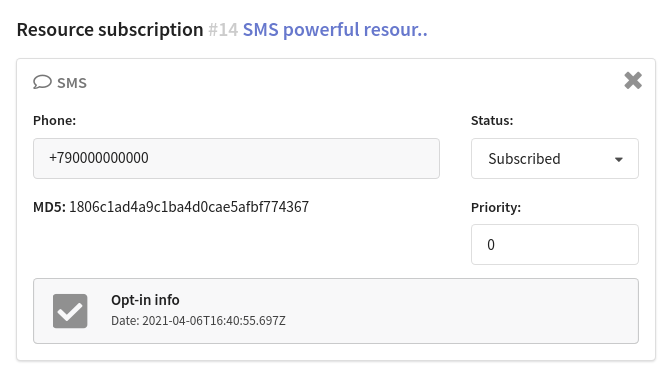Click the #14 subscription ID
This screenshot has width=672, height=373.
(x=223, y=30)
